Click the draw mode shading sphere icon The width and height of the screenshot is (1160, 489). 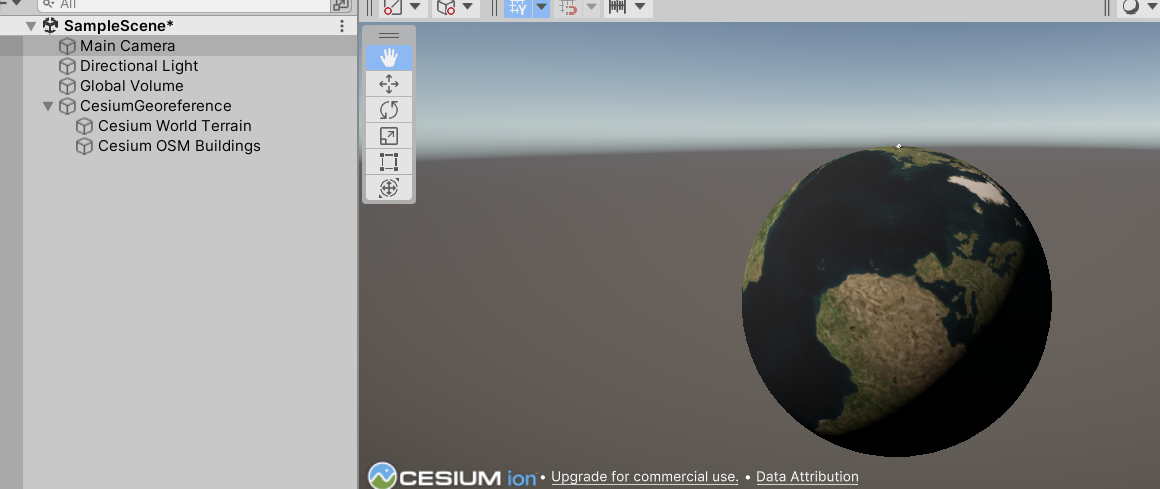[1131, 7]
